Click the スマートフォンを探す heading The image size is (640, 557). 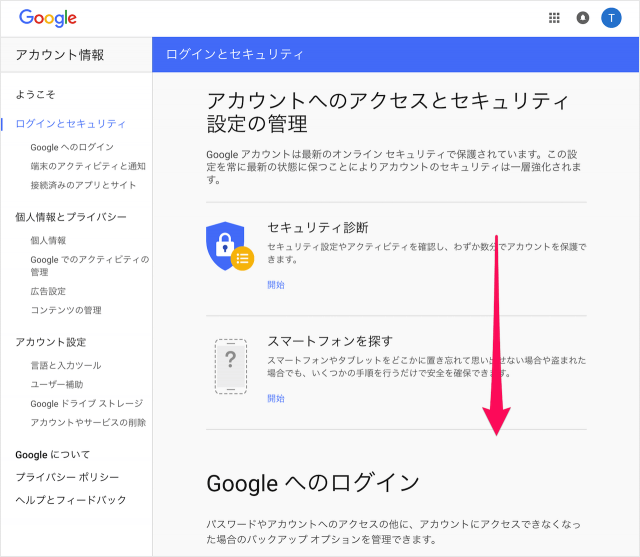click(330, 341)
